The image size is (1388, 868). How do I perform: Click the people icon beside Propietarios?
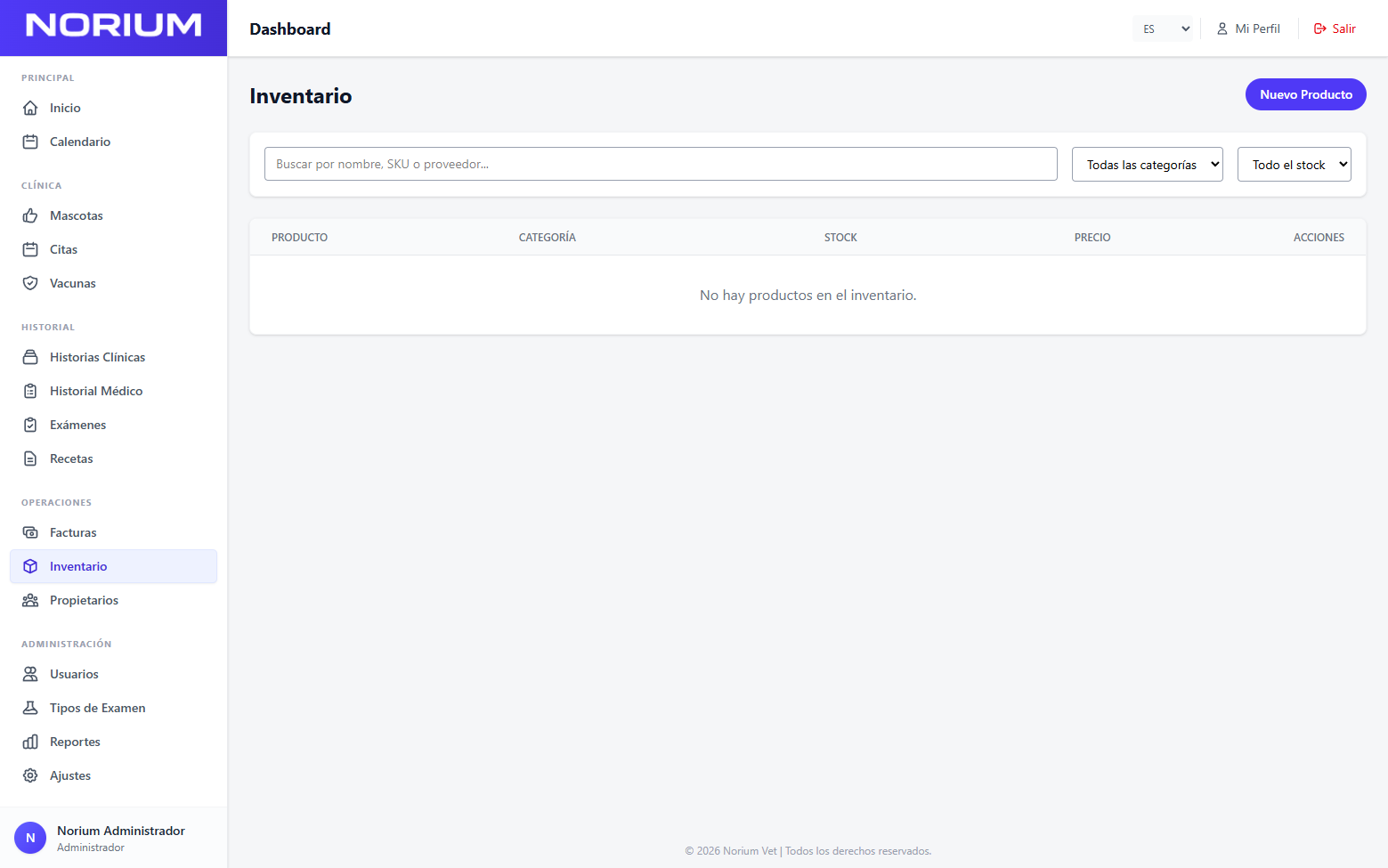(30, 600)
